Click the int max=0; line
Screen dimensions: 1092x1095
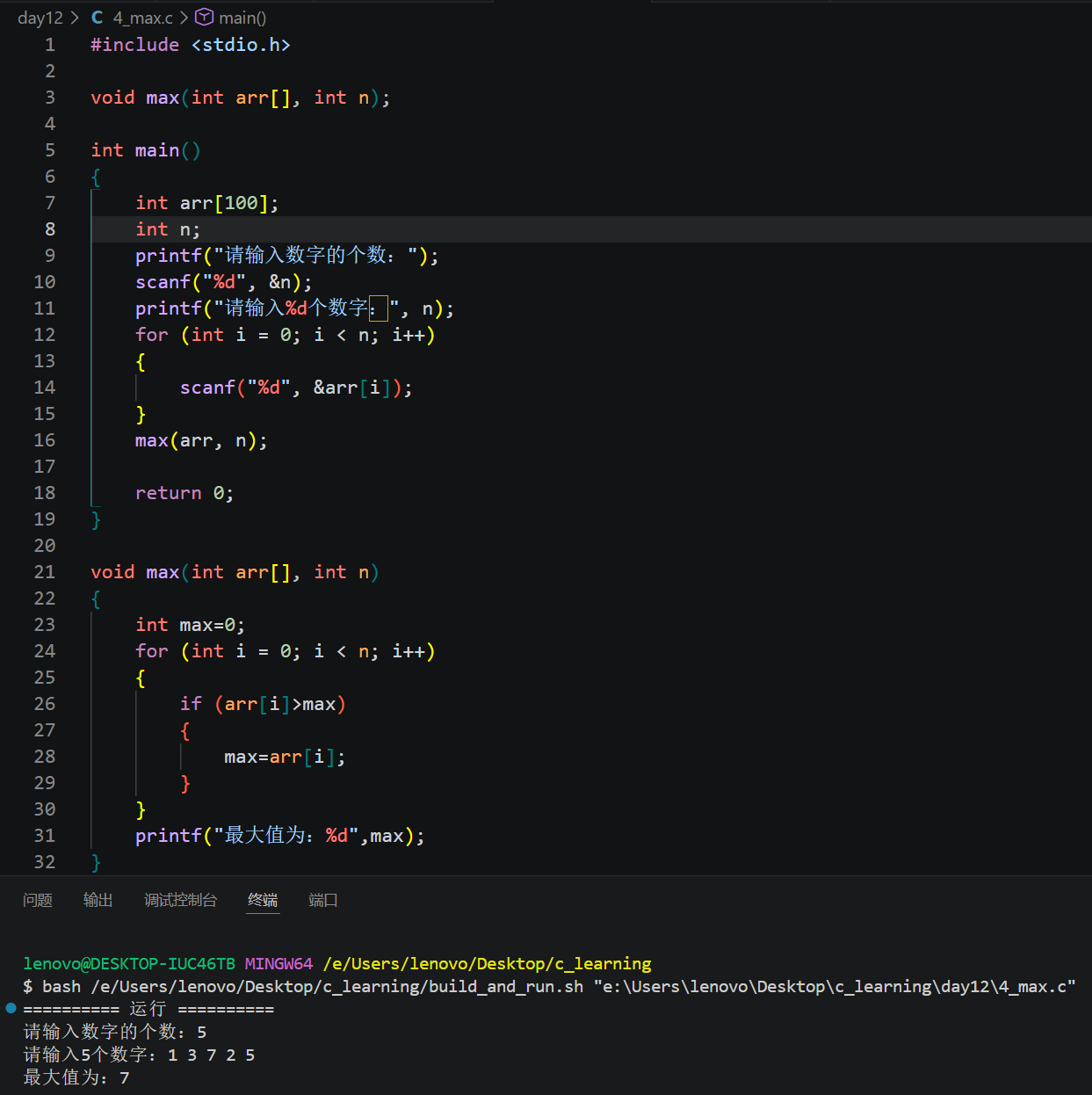pyautogui.click(x=190, y=625)
